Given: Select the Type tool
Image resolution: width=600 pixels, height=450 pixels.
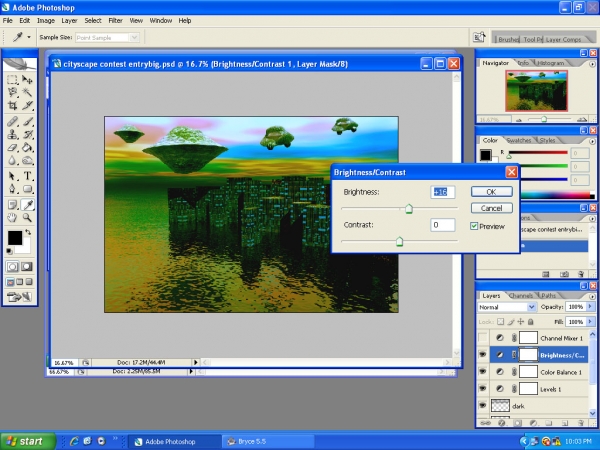Looking at the screenshot, I should (x=27, y=176).
